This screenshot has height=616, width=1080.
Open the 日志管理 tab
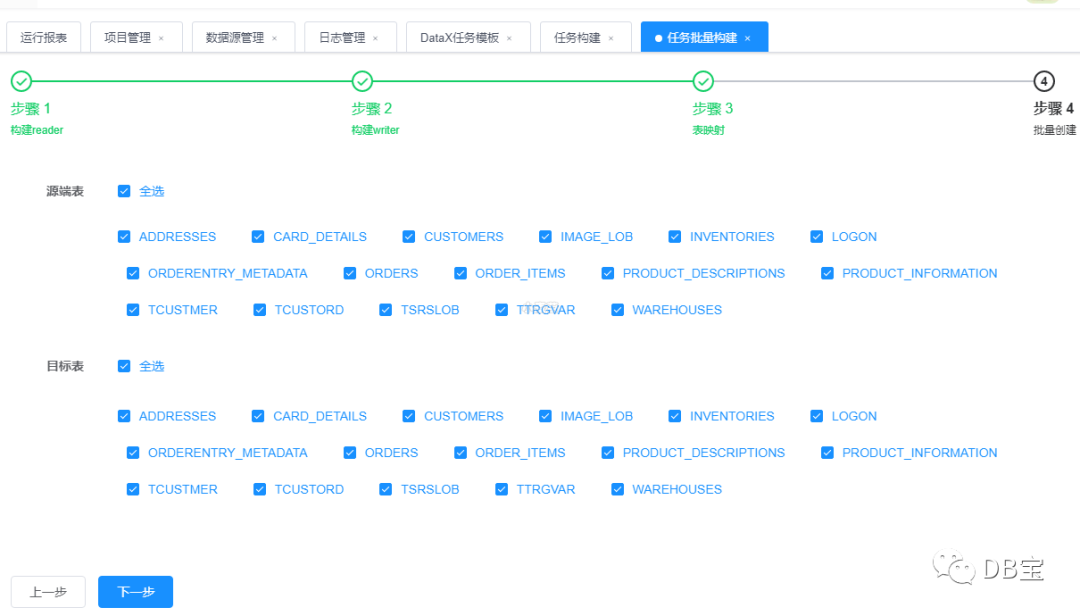click(351, 37)
